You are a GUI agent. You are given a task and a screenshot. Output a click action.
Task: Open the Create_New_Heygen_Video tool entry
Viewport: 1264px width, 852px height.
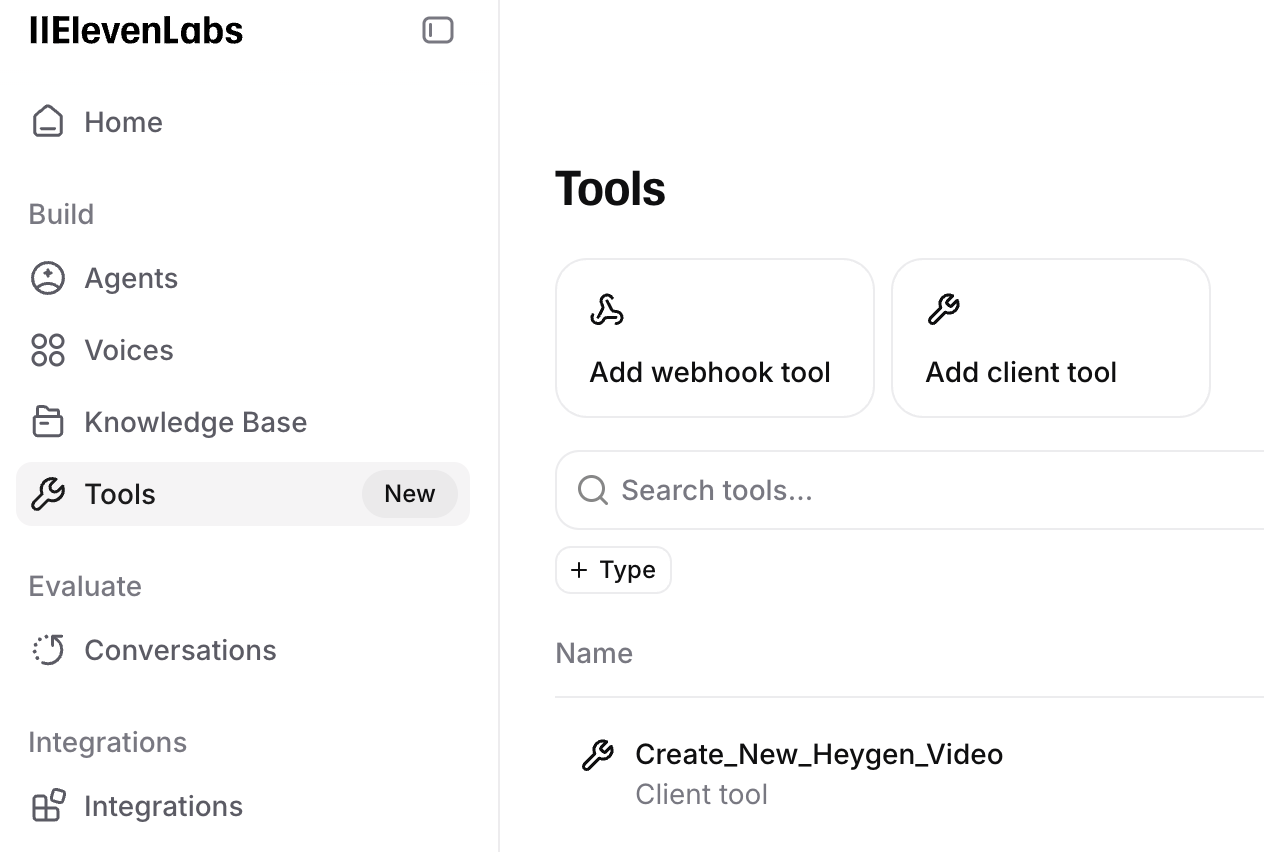819,755
